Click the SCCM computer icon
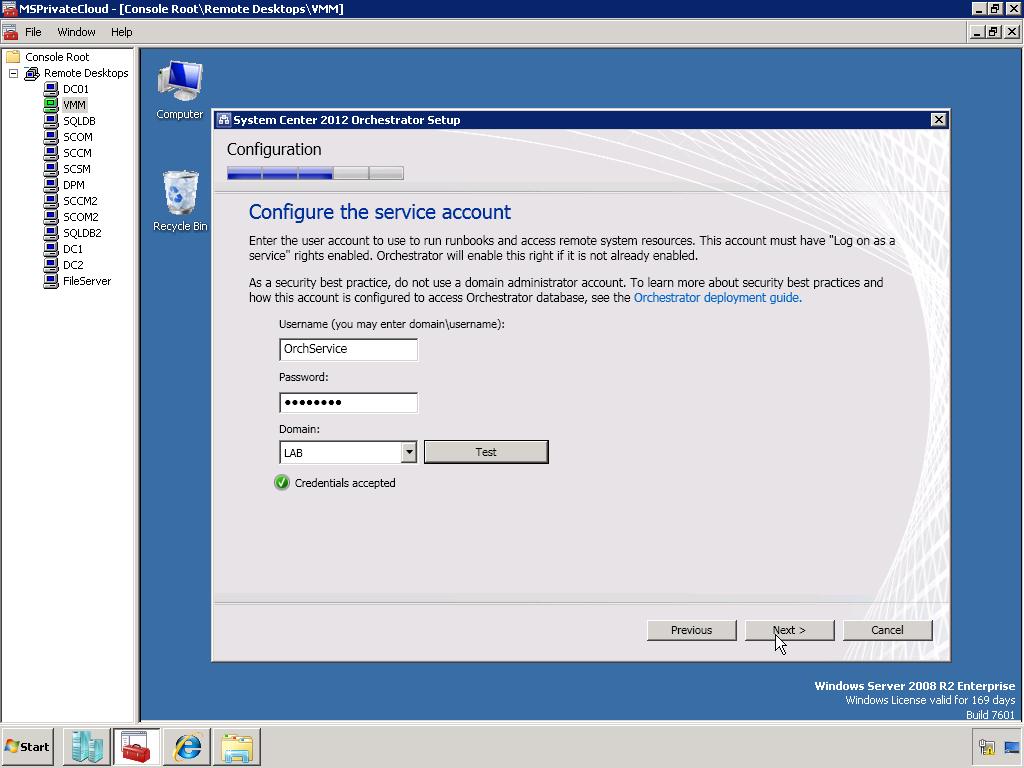Screen dimensions: 1024x768 tap(51, 153)
